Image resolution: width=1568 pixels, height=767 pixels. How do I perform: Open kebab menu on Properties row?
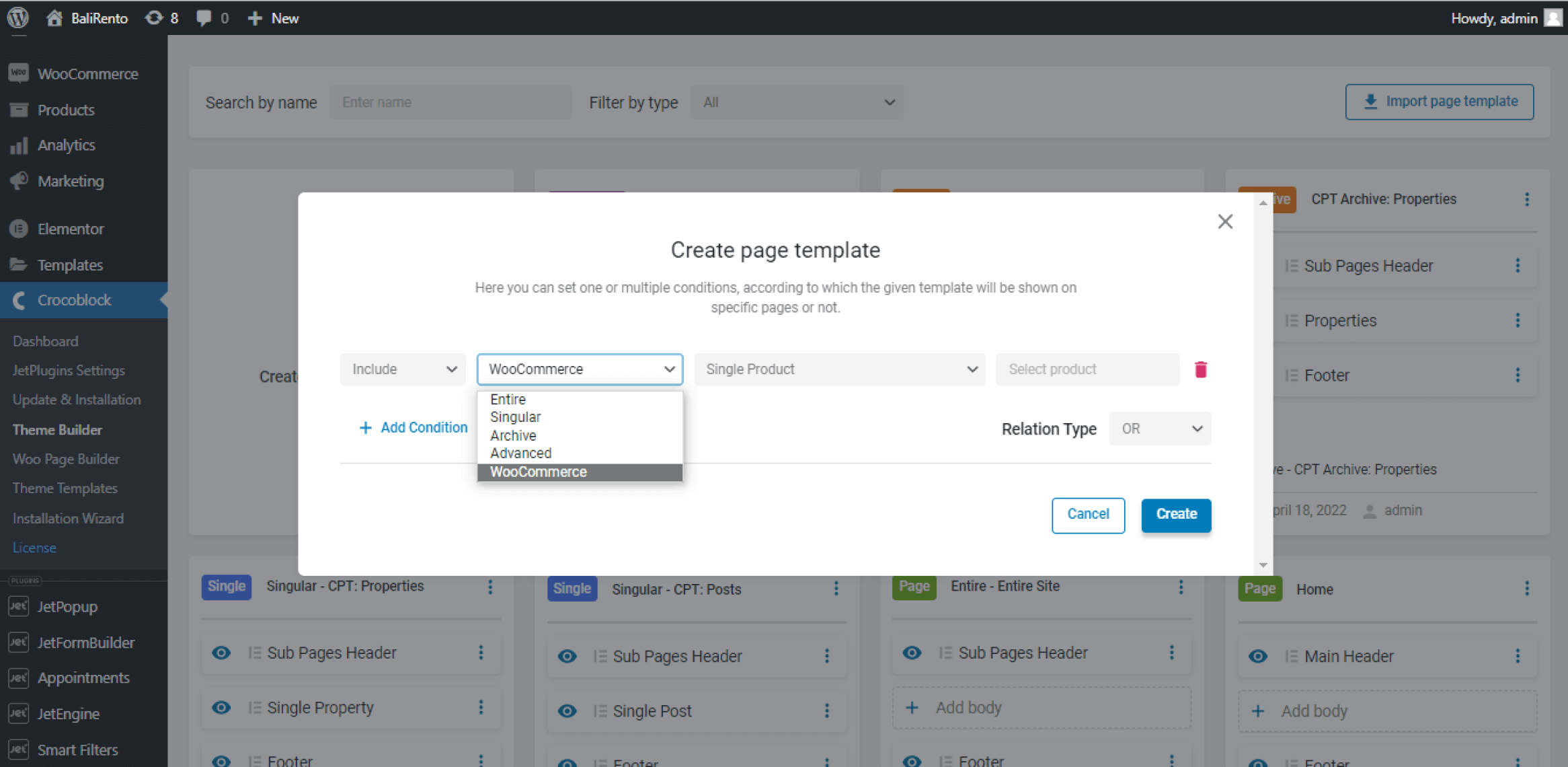[1518, 320]
